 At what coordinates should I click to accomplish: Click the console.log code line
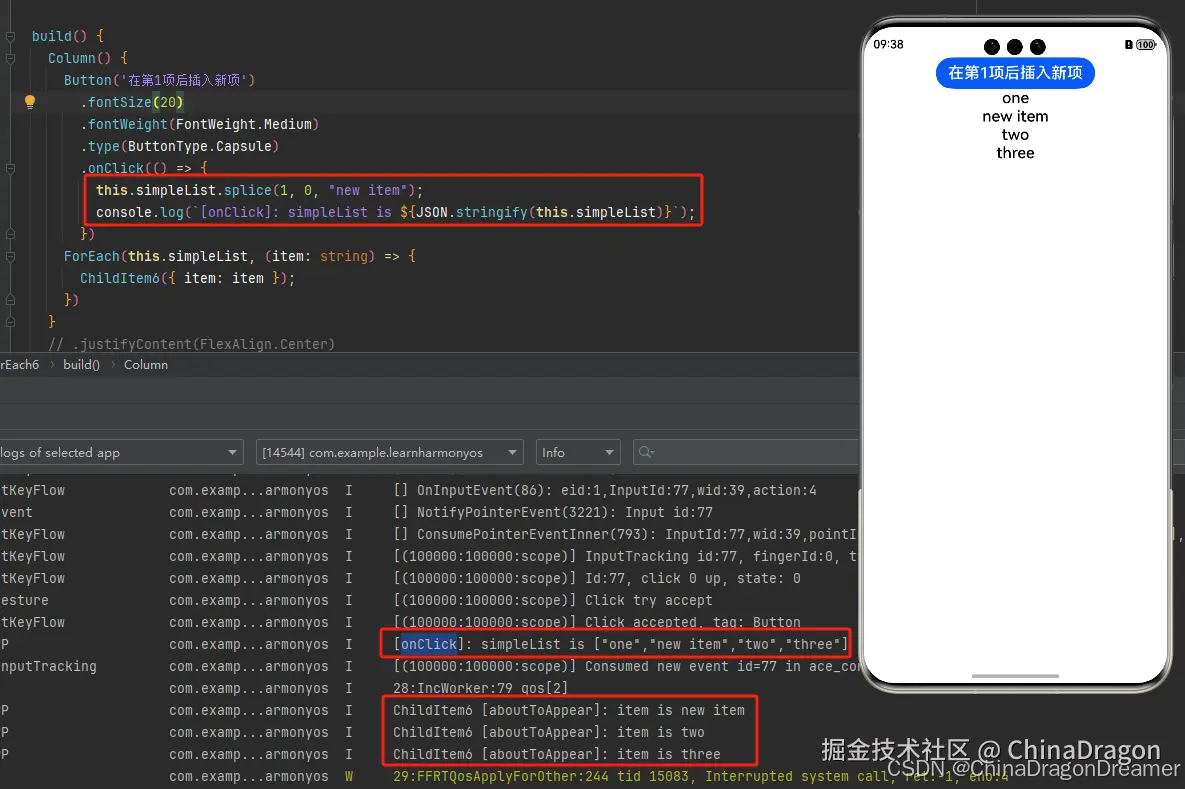[394, 212]
